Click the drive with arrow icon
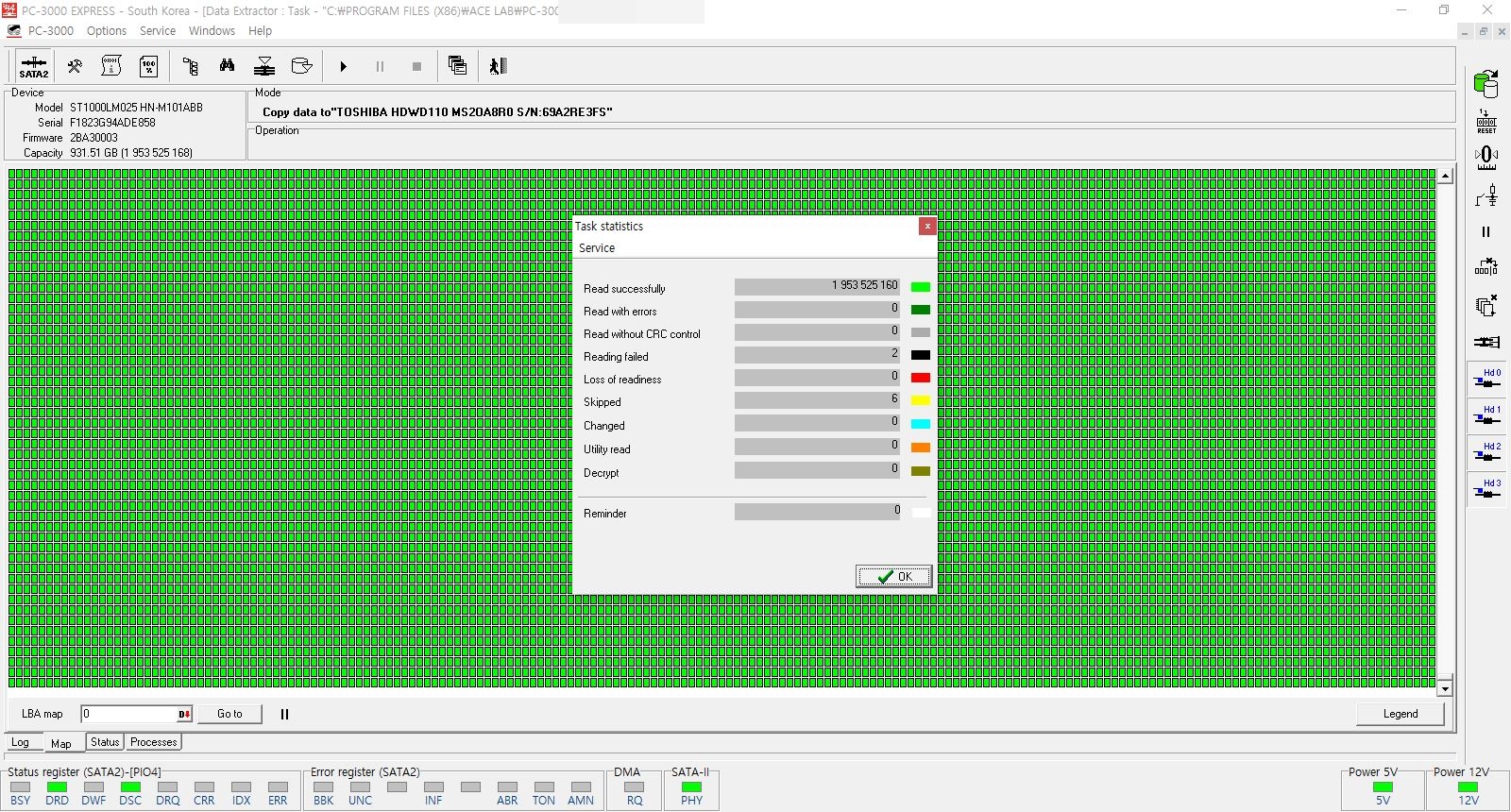The height and width of the screenshot is (812, 1511). pyautogui.click(x=301, y=66)
